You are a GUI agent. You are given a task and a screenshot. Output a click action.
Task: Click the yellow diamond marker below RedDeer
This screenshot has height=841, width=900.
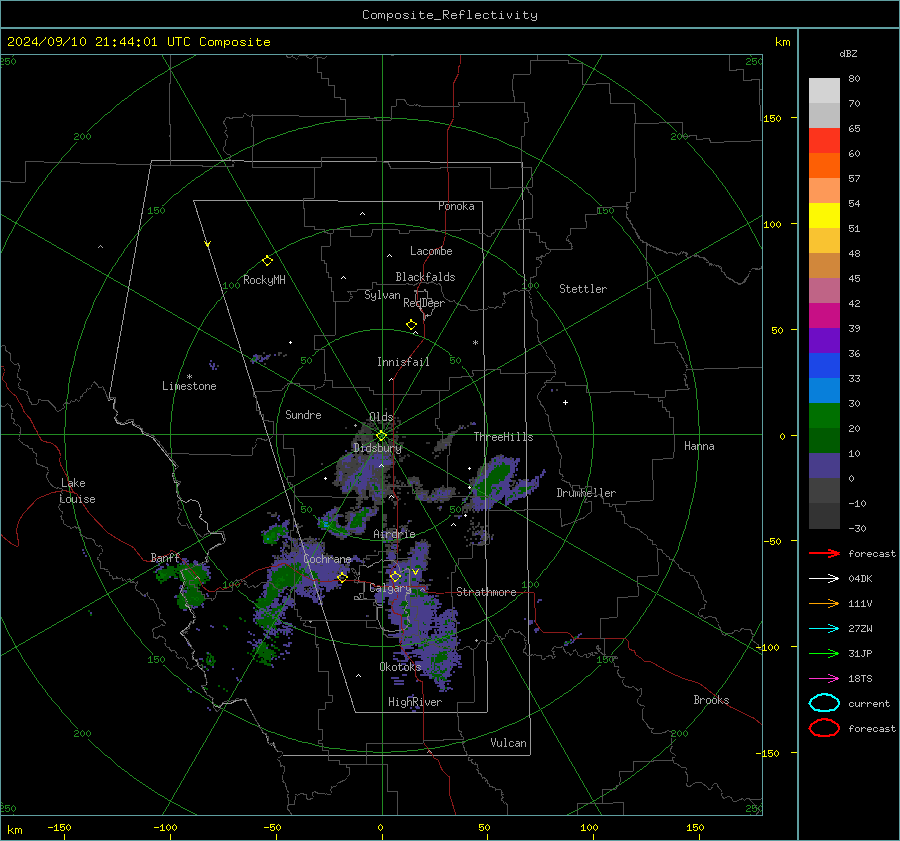tap(411, 325)
